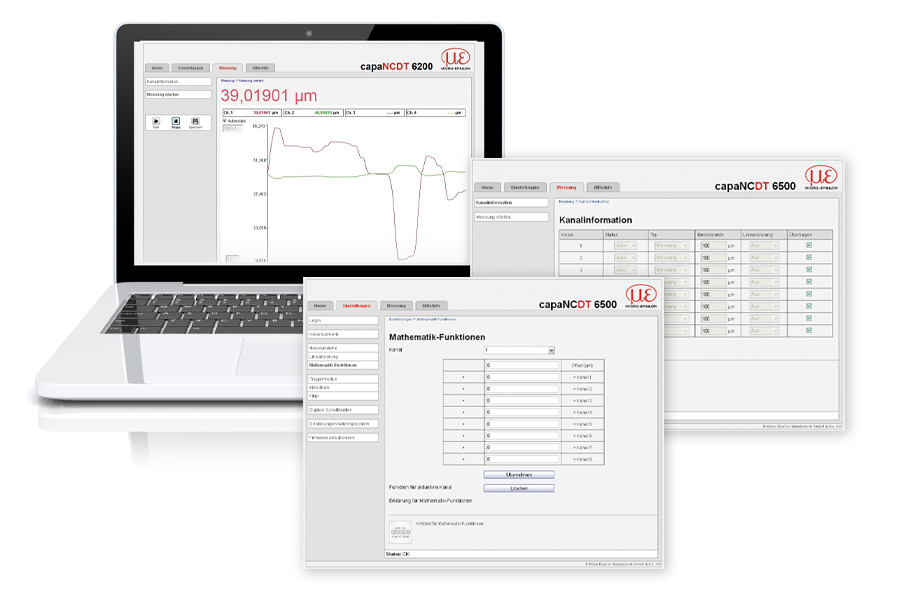Click the Speichern save icon
Image resolution: width=900 pixels, height=600 pixels.
195,122
